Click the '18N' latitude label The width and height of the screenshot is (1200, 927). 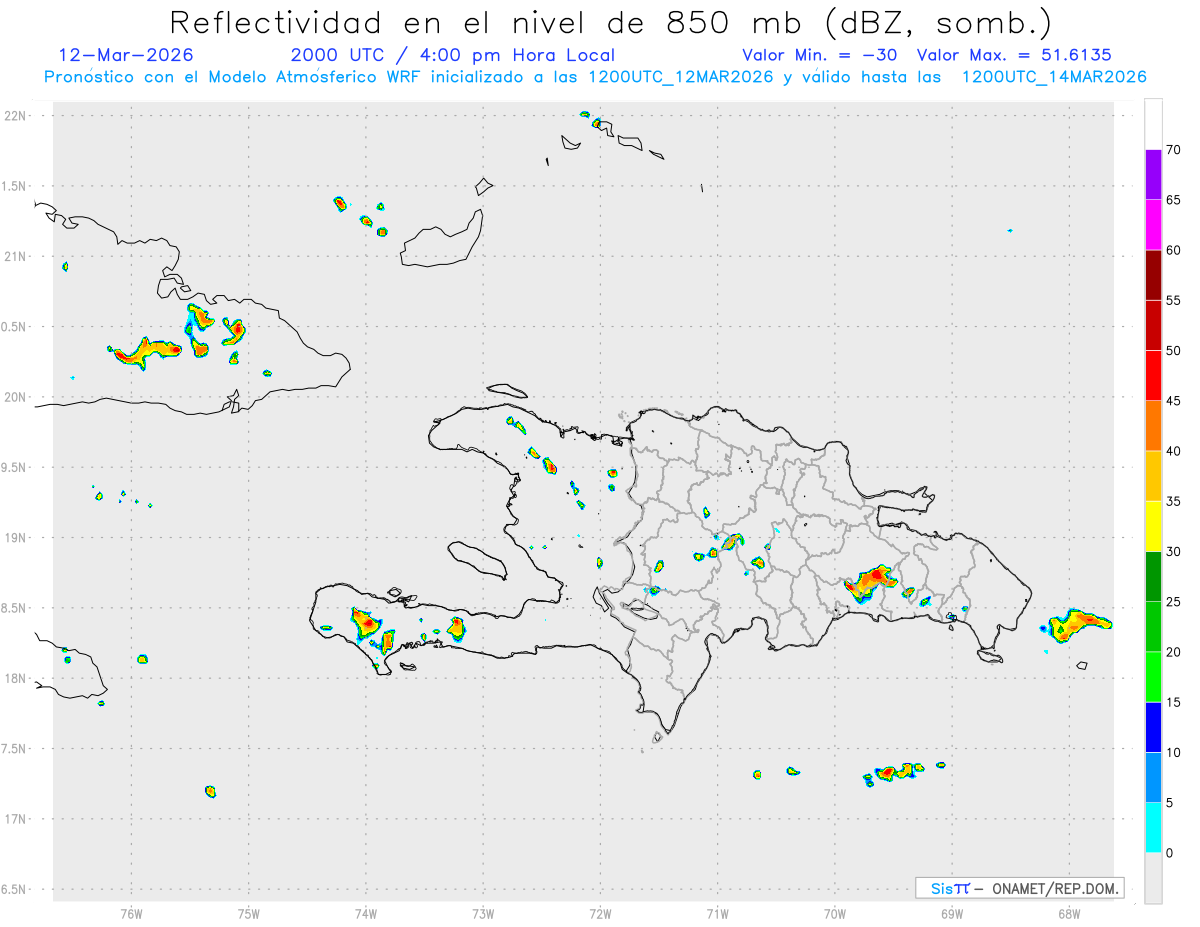coord(16,678)
